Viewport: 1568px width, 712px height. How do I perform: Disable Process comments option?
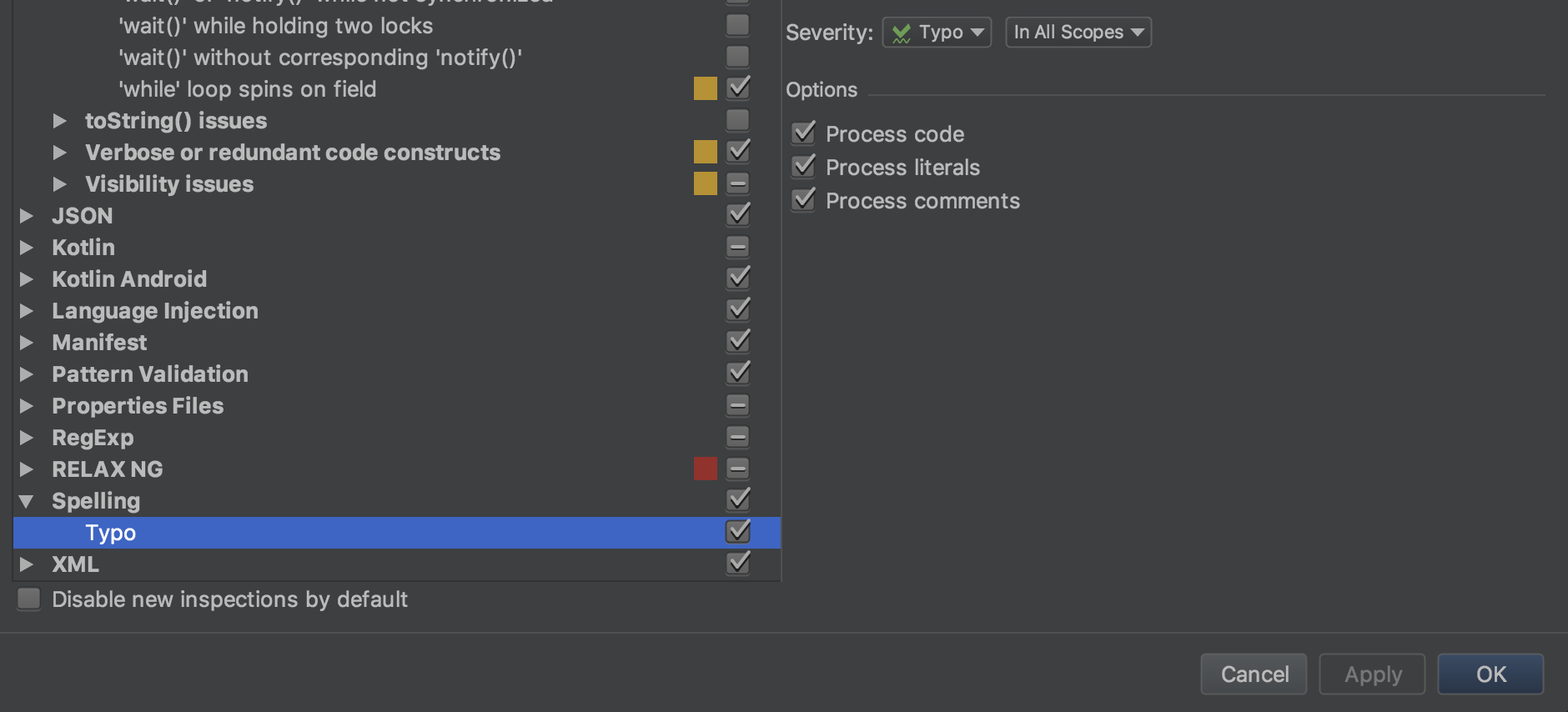803,199
